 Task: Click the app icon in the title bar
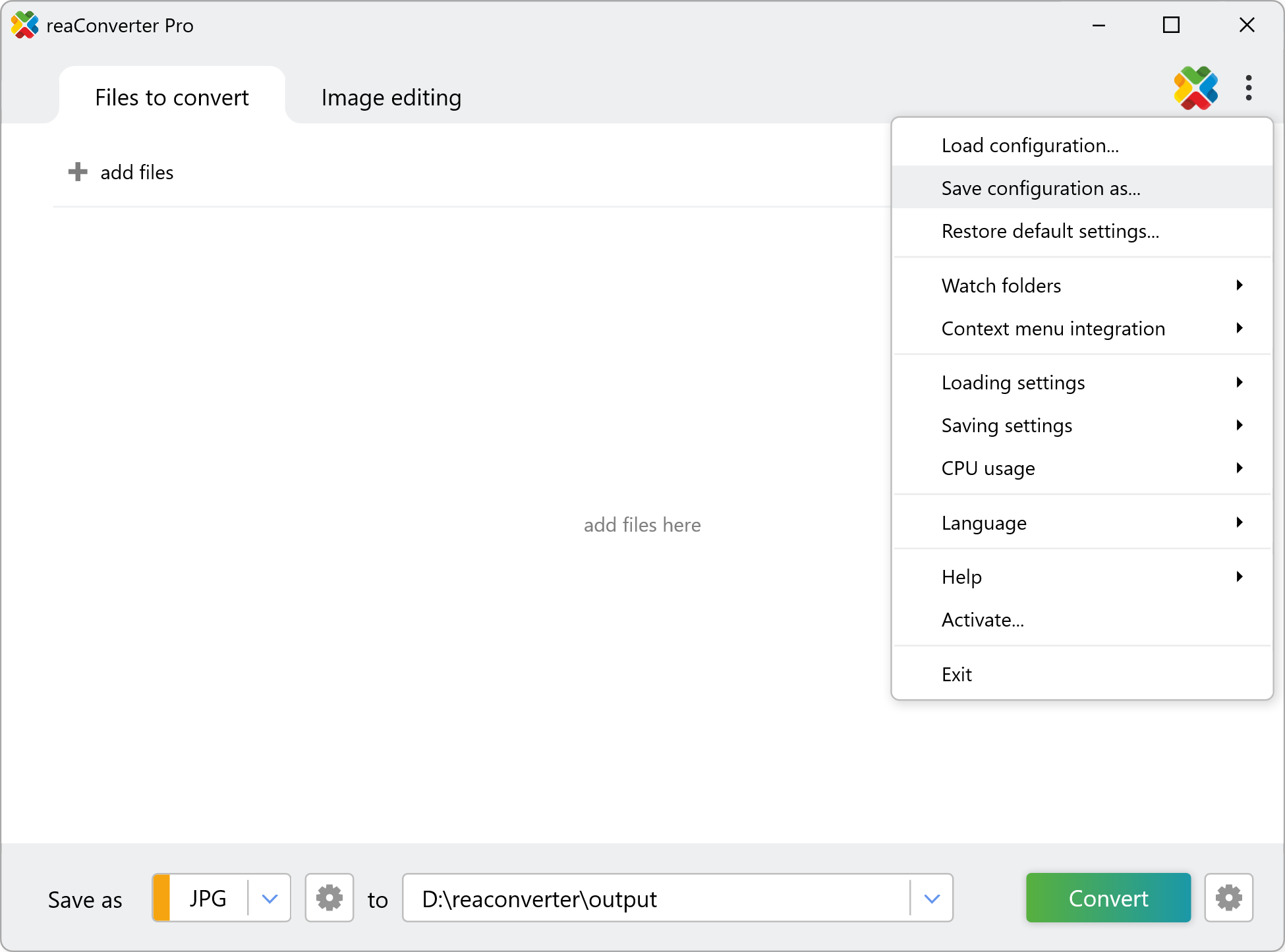[24, 25]
